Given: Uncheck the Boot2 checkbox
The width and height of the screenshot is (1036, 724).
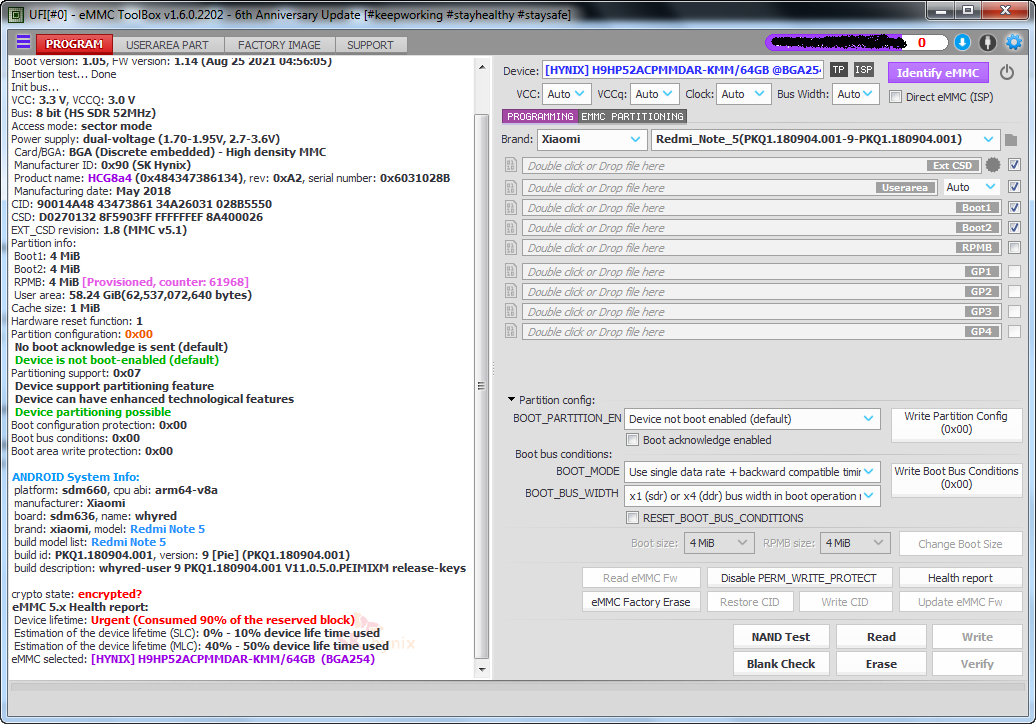Looking at the screenshot, I should pyautogui.click(x=1015, y=227).
